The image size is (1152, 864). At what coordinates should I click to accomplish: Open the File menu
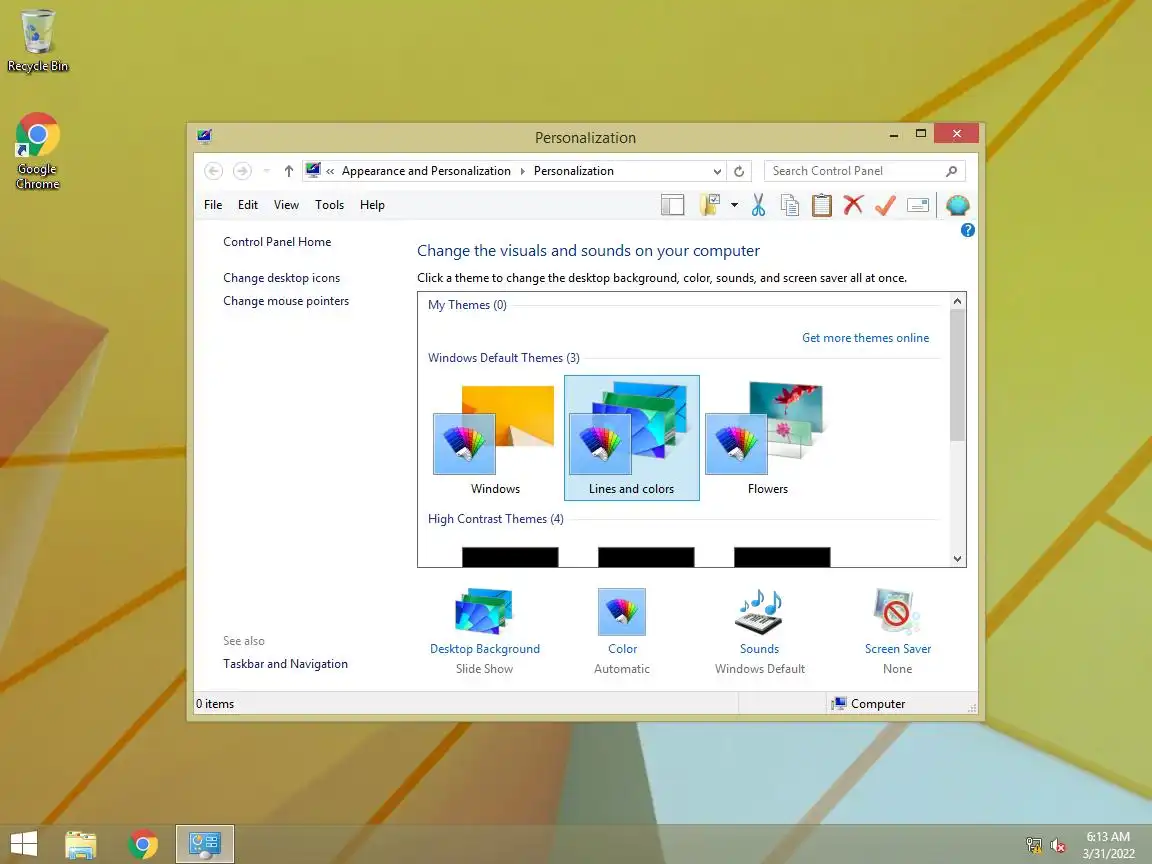pyautogui.click(x=213, y=205)
